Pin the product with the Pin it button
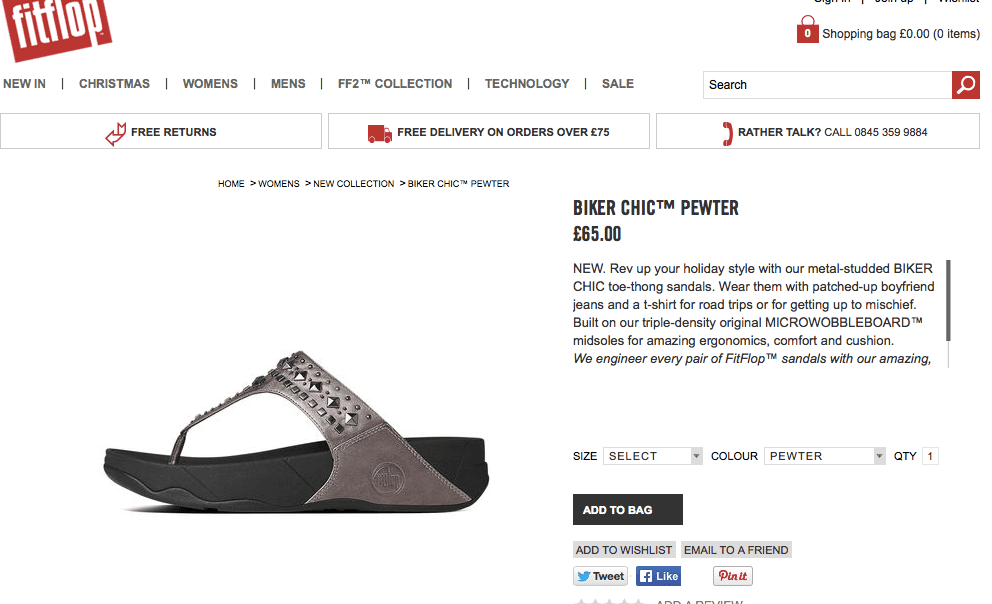Image resolution: width=992 pixels, height=604 pixels. coord(732,576)
